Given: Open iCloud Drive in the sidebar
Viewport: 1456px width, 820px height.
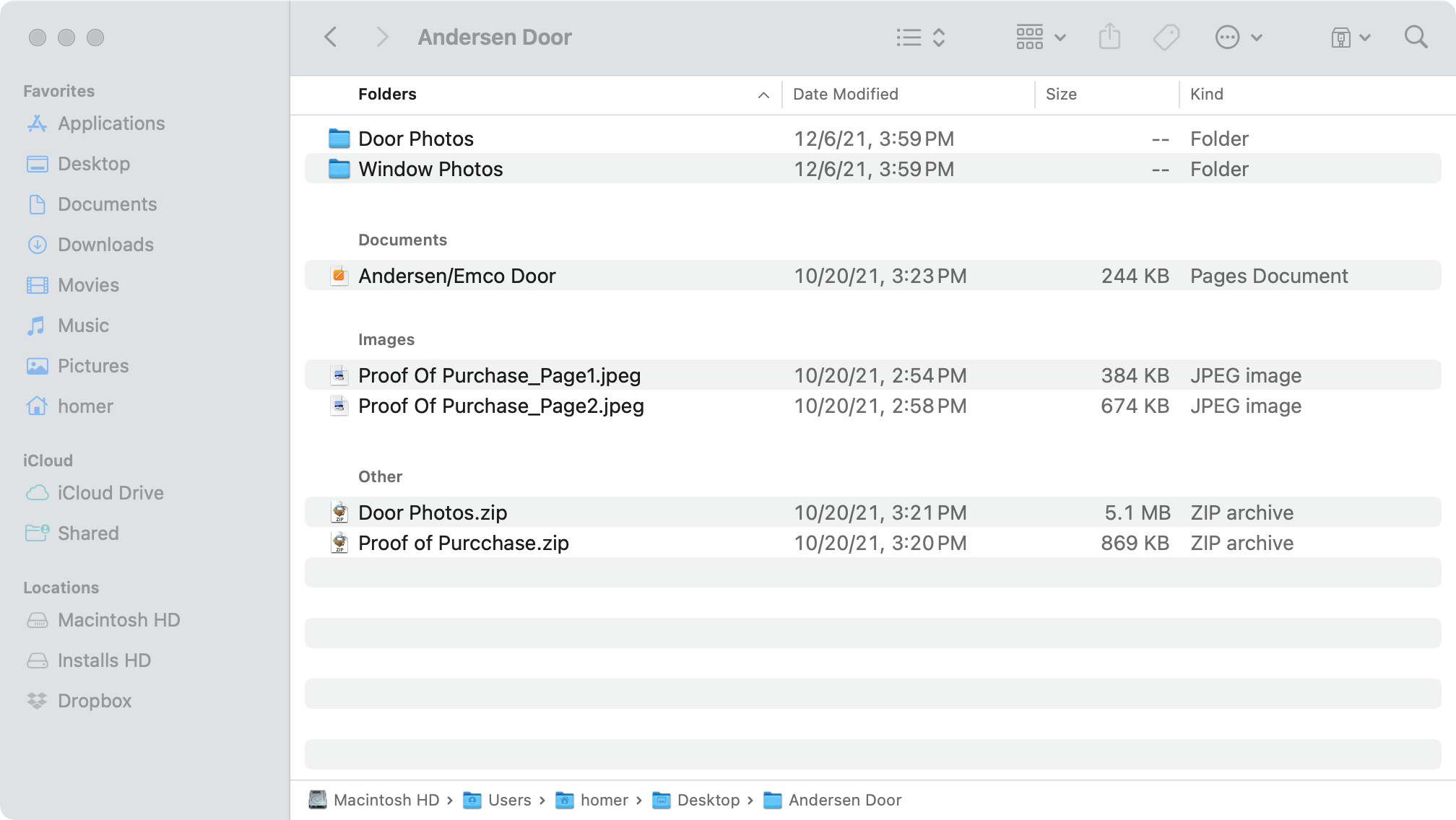Looking at the screenshot, I should [110, 493].
